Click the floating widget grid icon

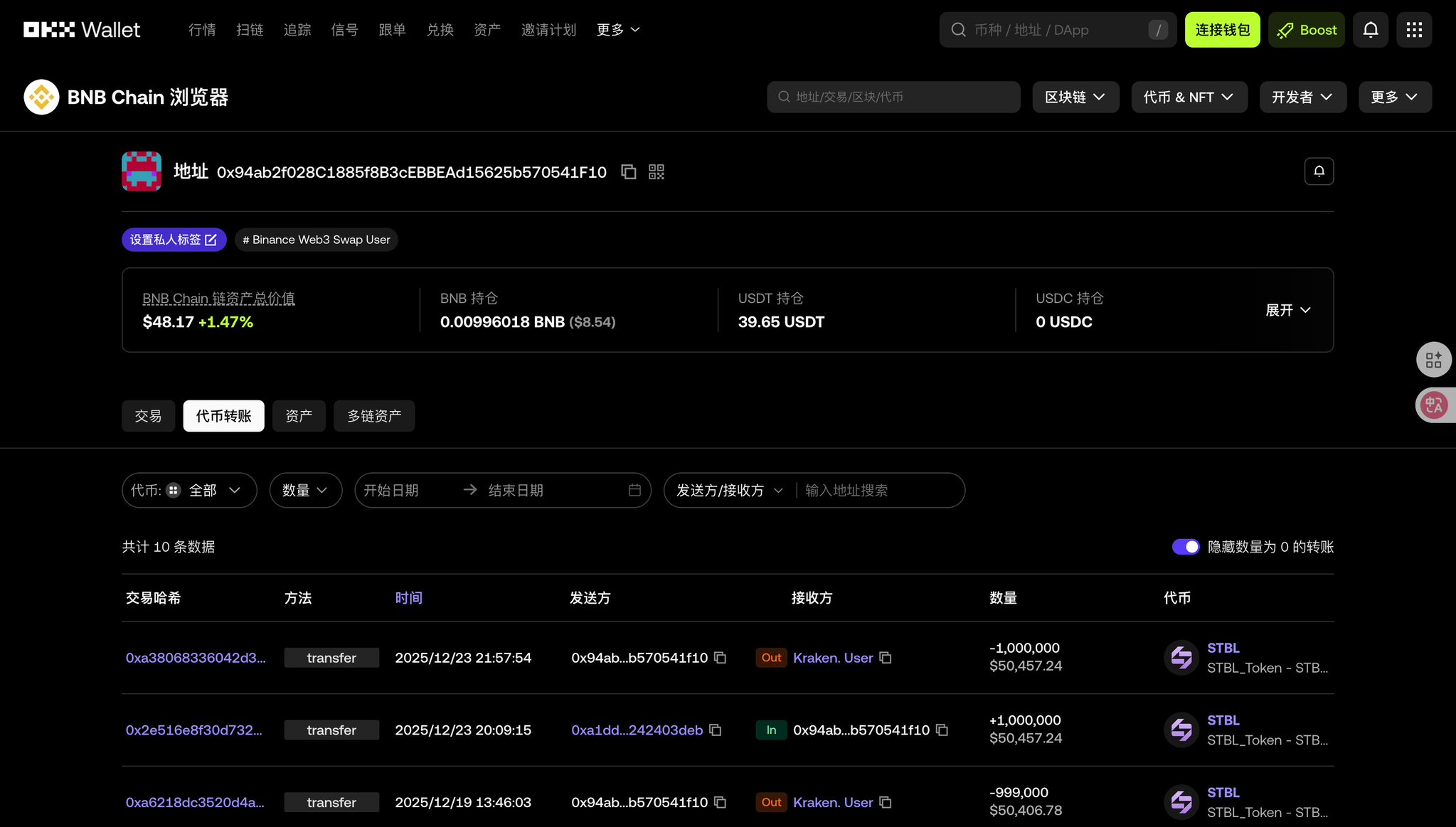pos(1433,360)
